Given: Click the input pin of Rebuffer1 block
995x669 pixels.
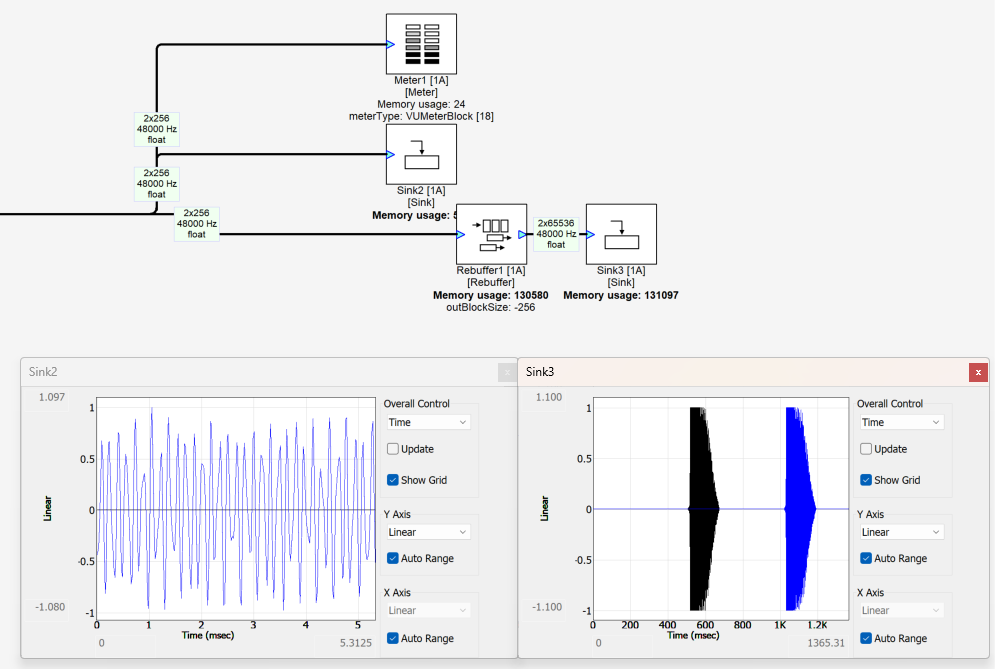Looking at the screenshot, I should 461,235.
